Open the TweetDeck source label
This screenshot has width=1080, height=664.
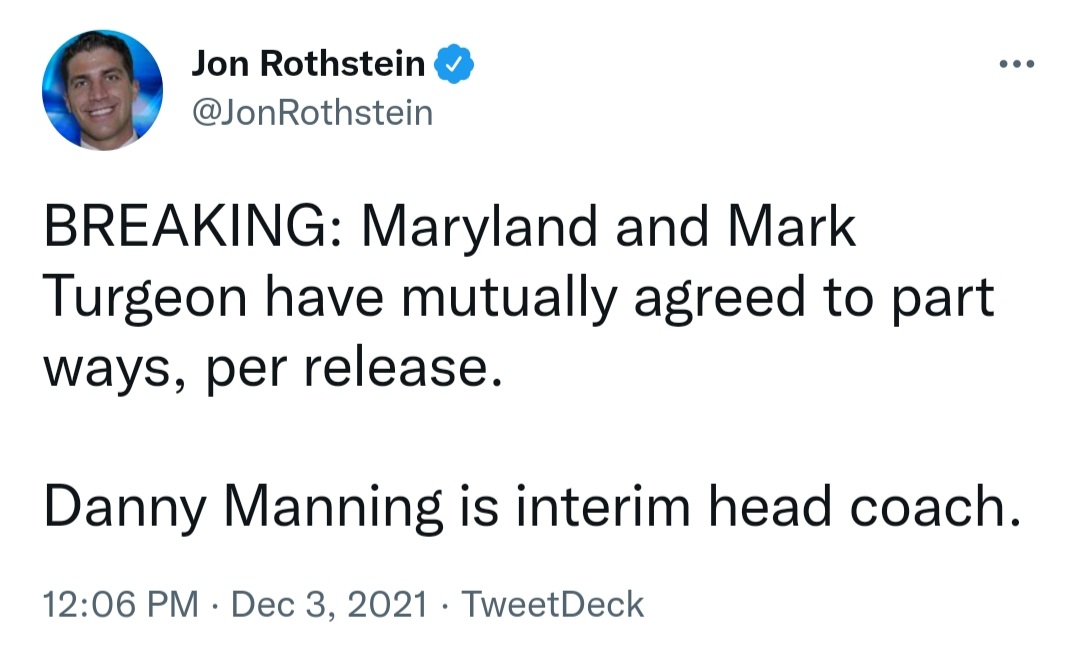tap(552, 605)
